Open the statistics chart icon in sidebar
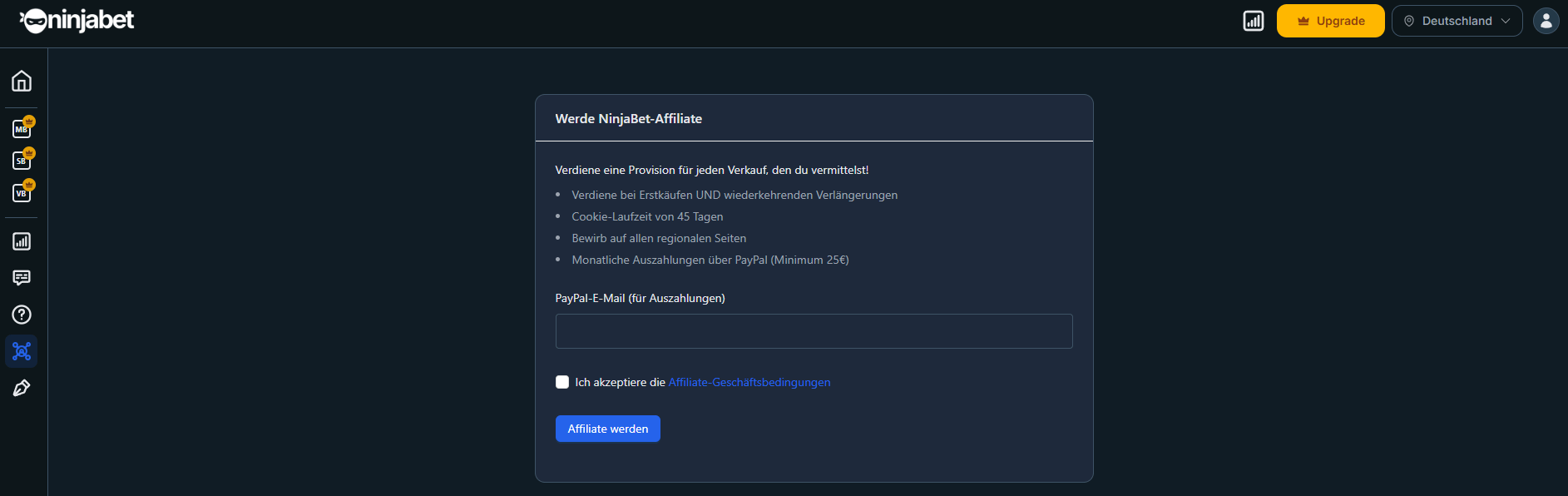 coord(22,241)
